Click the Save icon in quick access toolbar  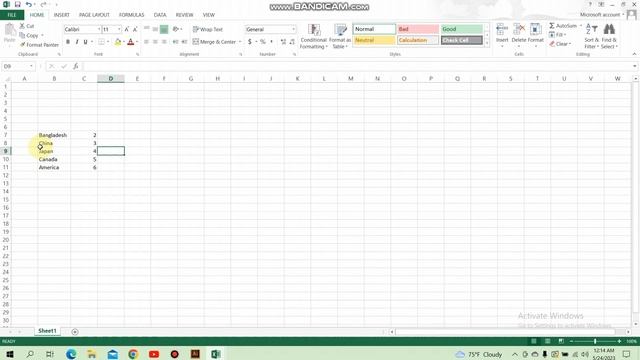click(18, 4)
